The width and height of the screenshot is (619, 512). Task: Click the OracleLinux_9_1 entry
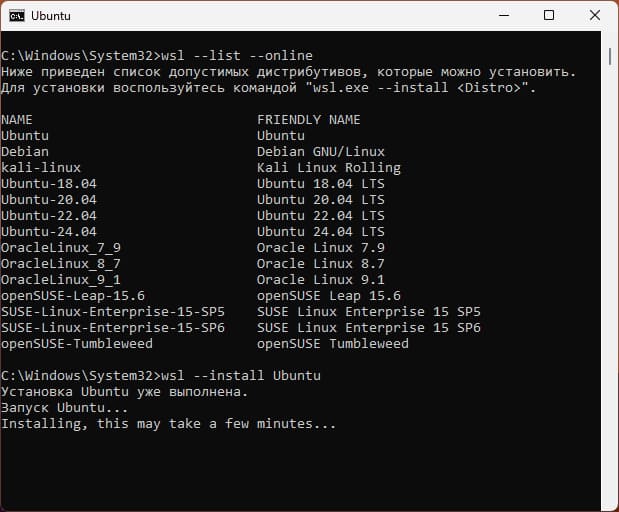tap(61, 279)
